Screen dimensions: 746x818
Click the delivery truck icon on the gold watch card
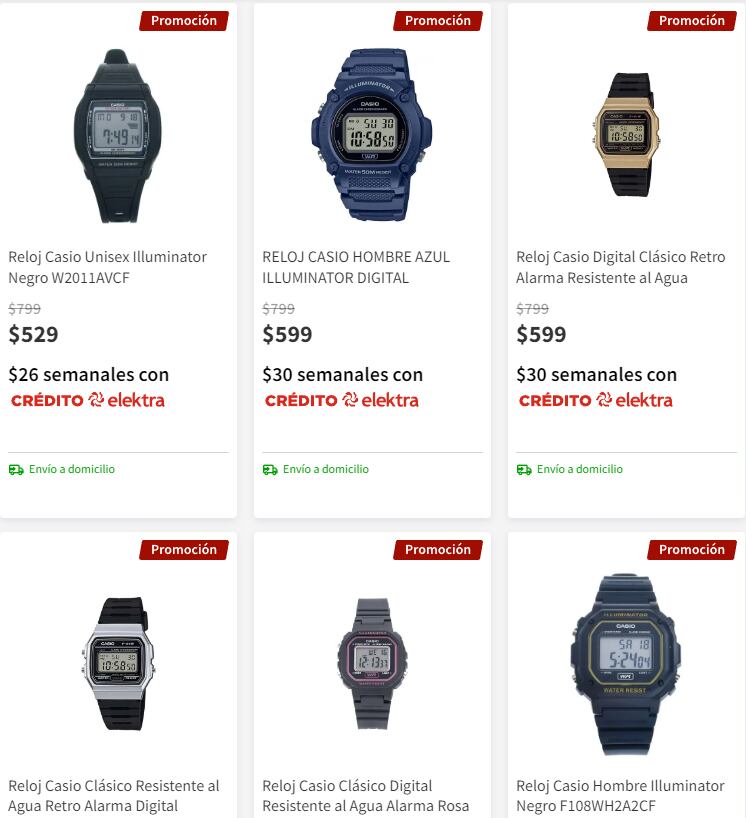[x=524, y=470]
